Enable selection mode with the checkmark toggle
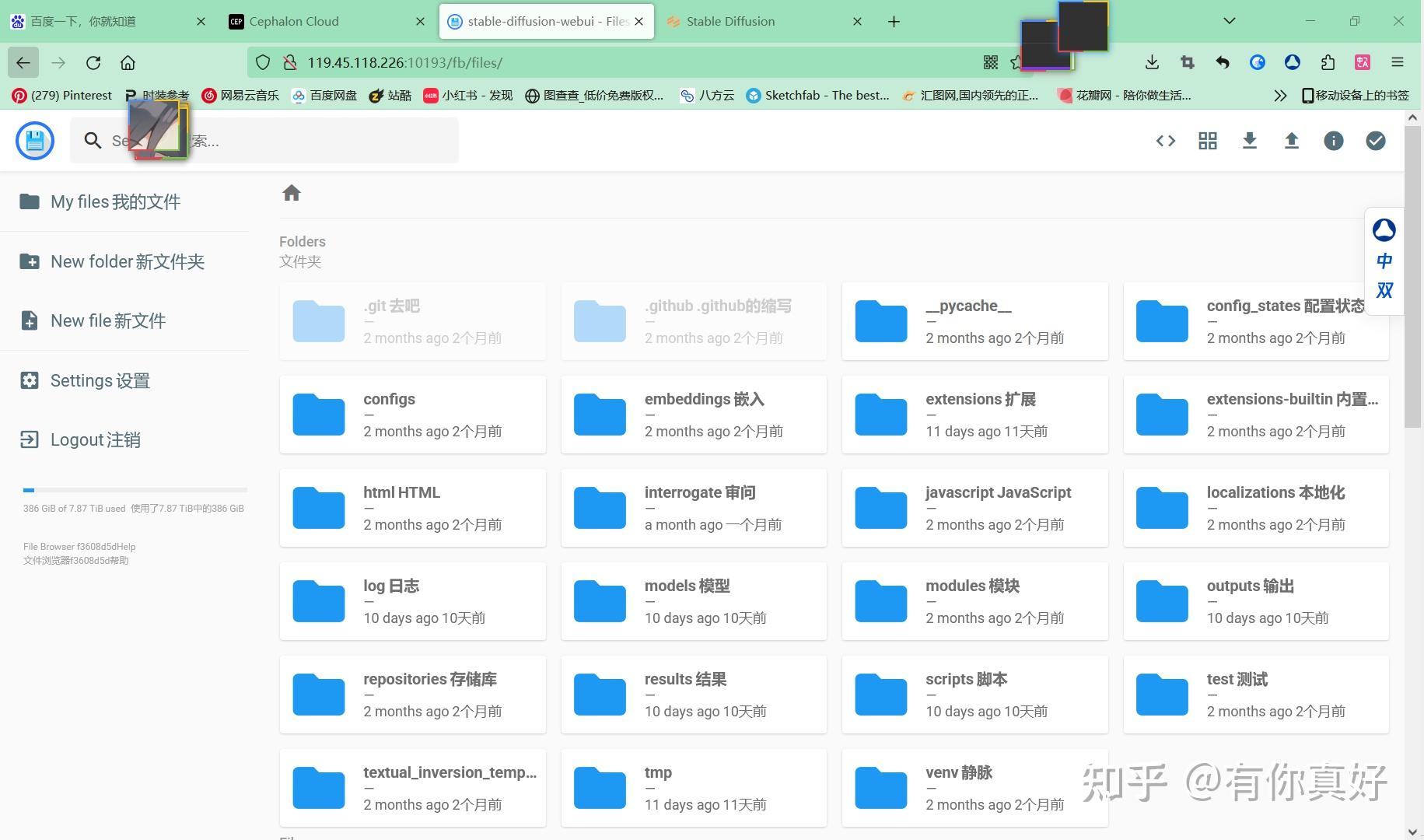The image size is (1424, 840). tap(1375, 141)
